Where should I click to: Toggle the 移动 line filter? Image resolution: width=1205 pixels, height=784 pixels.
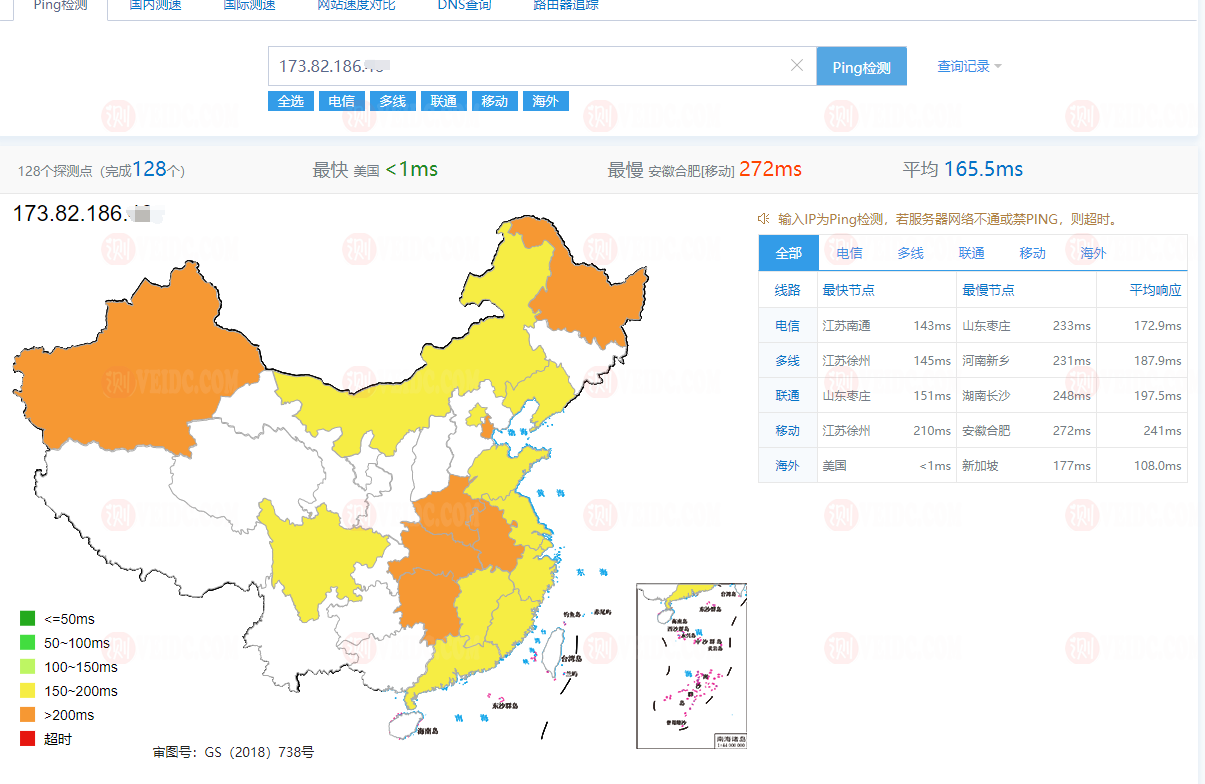click(x=494, y=100)
